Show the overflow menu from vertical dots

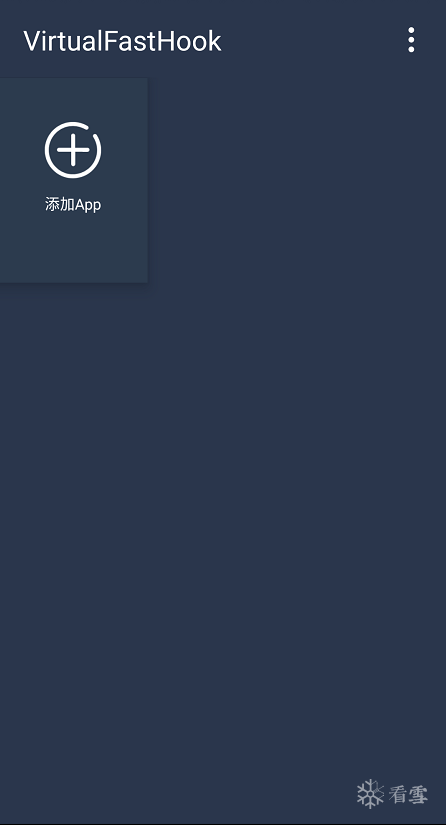(x=411, y=40)
